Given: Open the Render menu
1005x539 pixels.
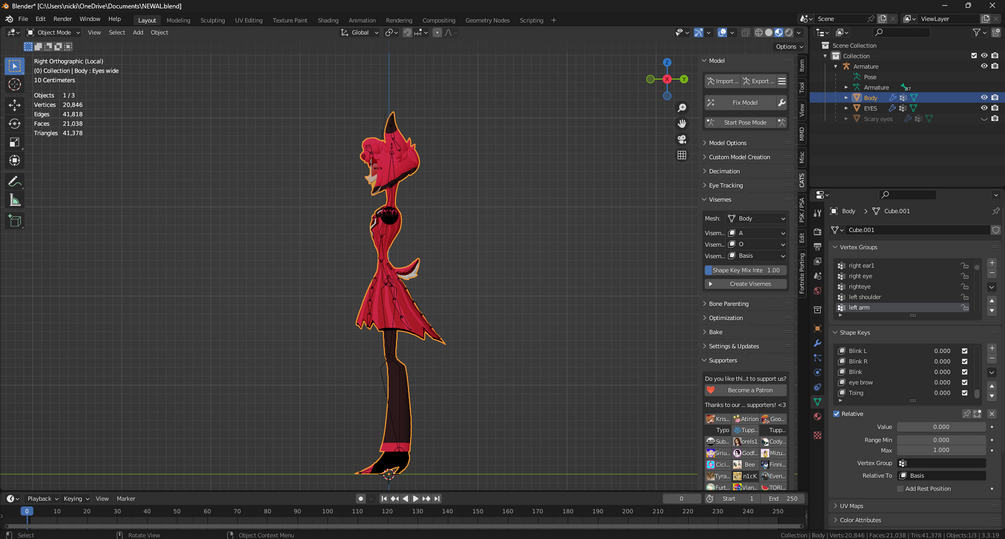Looking at the screenshot, I should (x=62, y=19).
